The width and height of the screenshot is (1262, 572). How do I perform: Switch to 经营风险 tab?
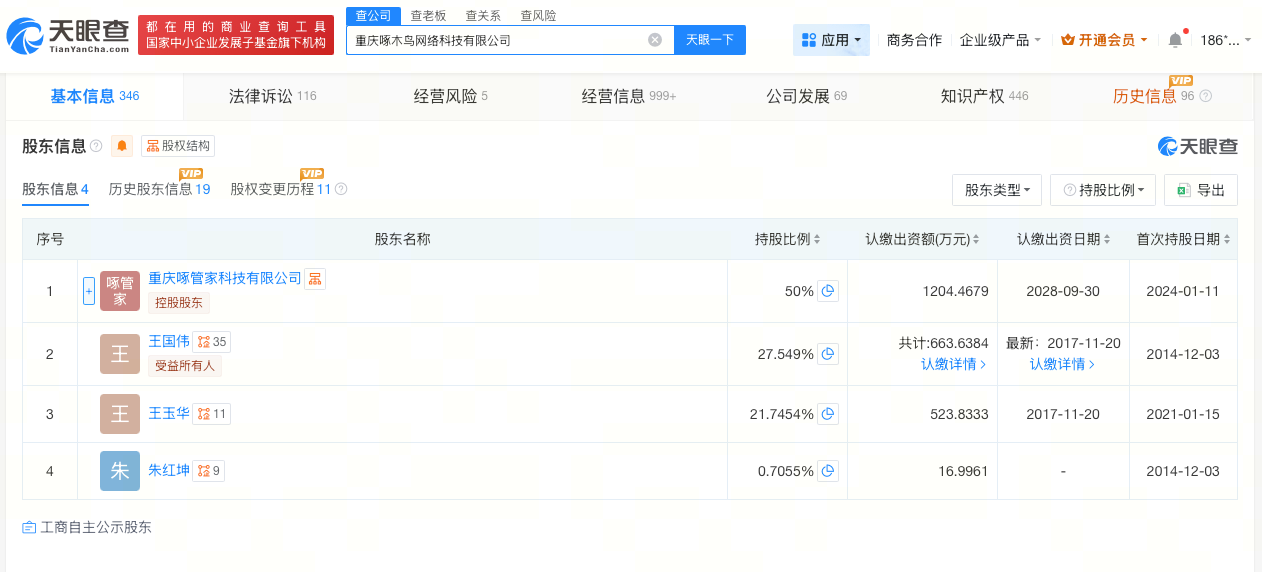(450, 96)
